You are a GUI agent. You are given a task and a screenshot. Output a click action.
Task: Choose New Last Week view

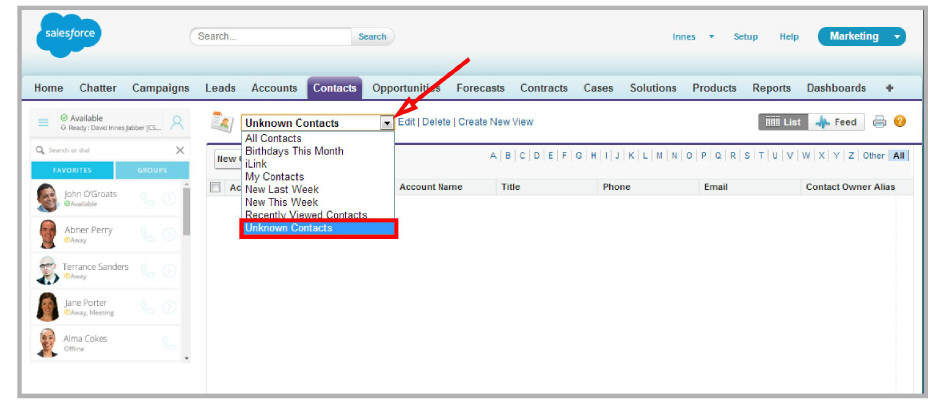pyautogui.click(x=281, y=189)
